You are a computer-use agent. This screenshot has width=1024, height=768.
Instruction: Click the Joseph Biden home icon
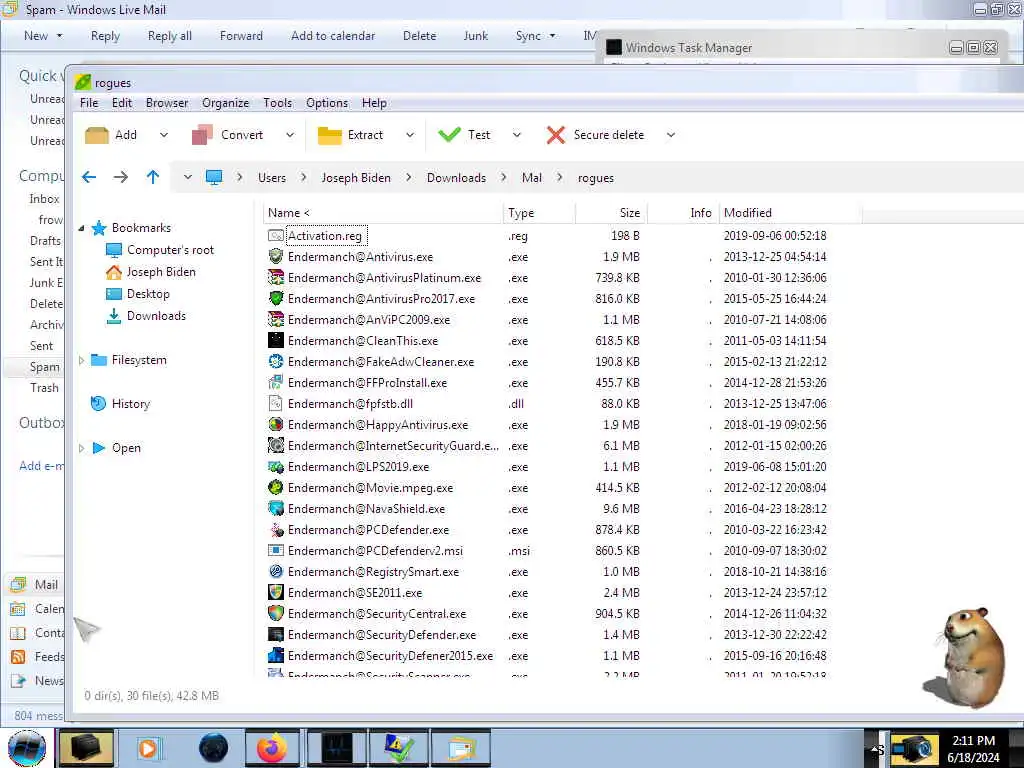tap(114, 272)
